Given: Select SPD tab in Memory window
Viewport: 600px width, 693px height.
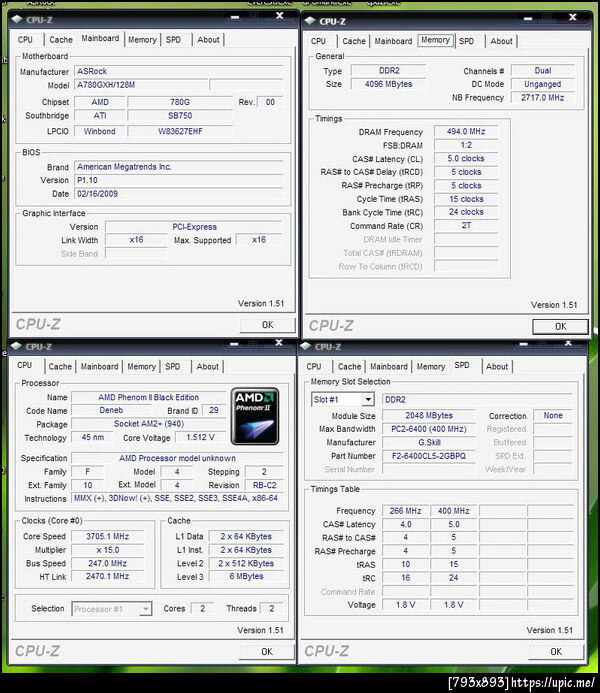Looking at the screenshot, I should (x=466, y=41).
